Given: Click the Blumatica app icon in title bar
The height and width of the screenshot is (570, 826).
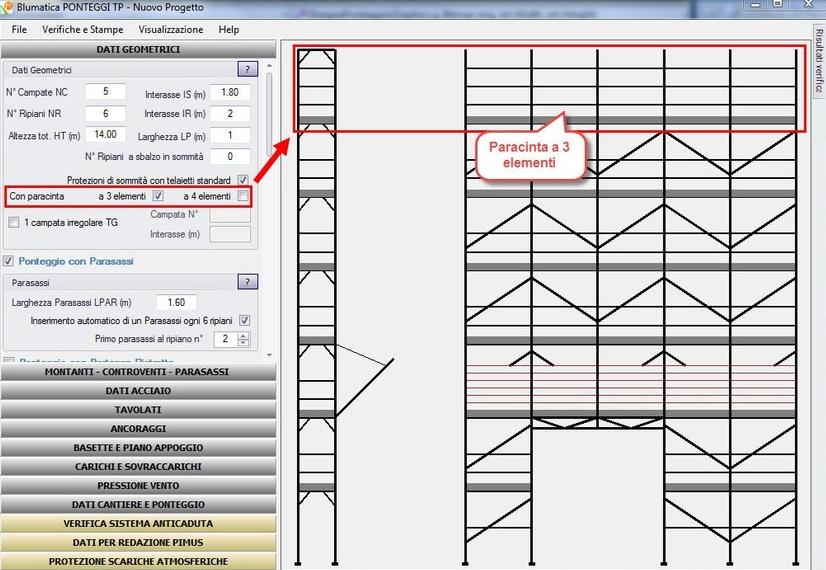Looking at the screenshot, I should (x=8, y=7).
